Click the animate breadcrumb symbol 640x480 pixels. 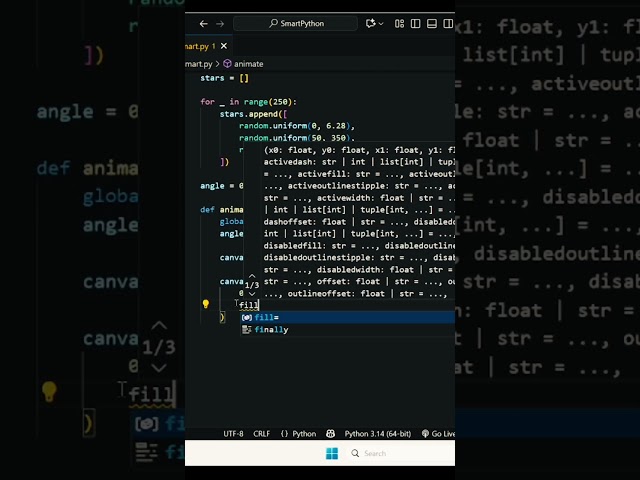pos(244,64)
